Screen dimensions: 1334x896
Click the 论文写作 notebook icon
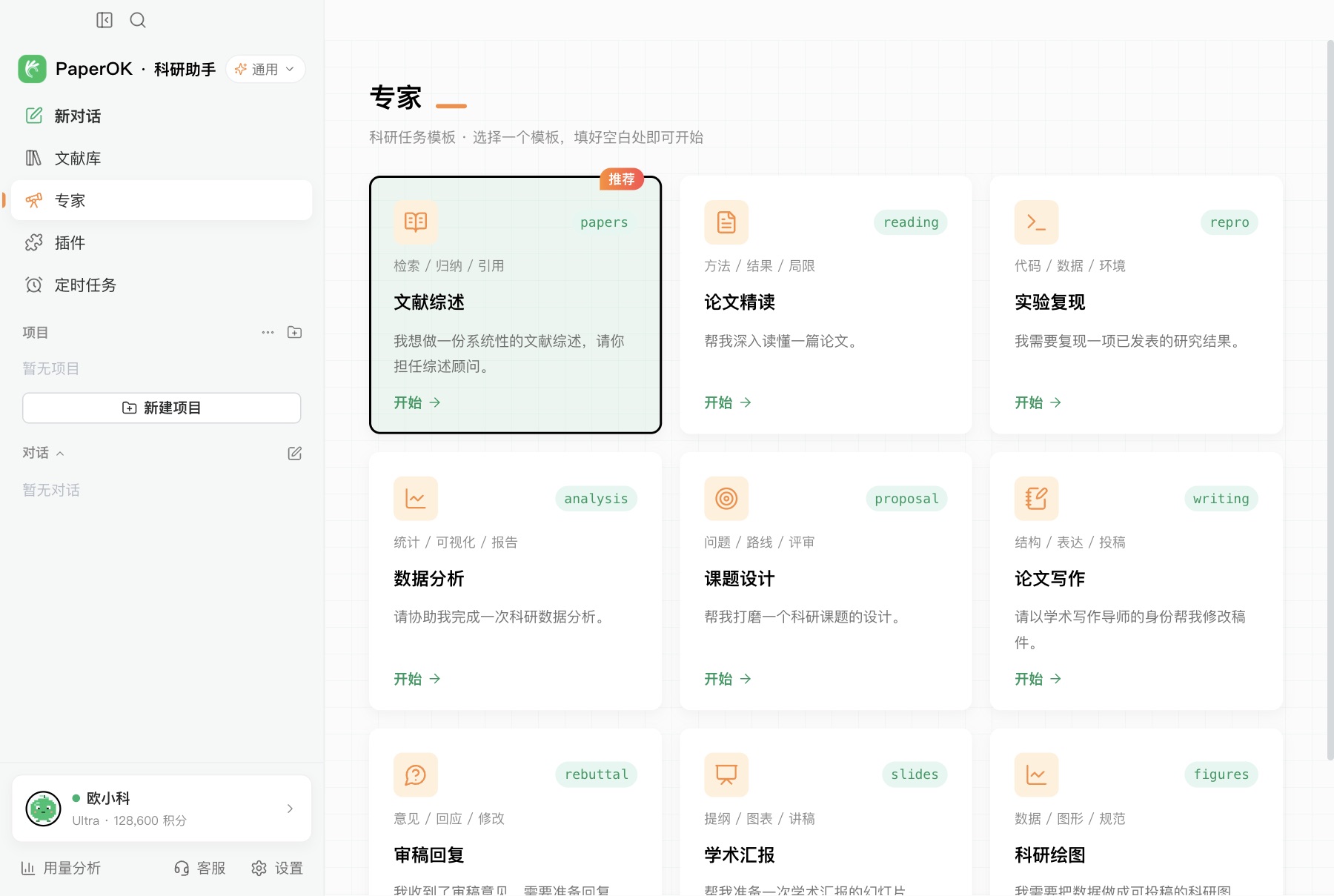click(x=1037, y=499)
